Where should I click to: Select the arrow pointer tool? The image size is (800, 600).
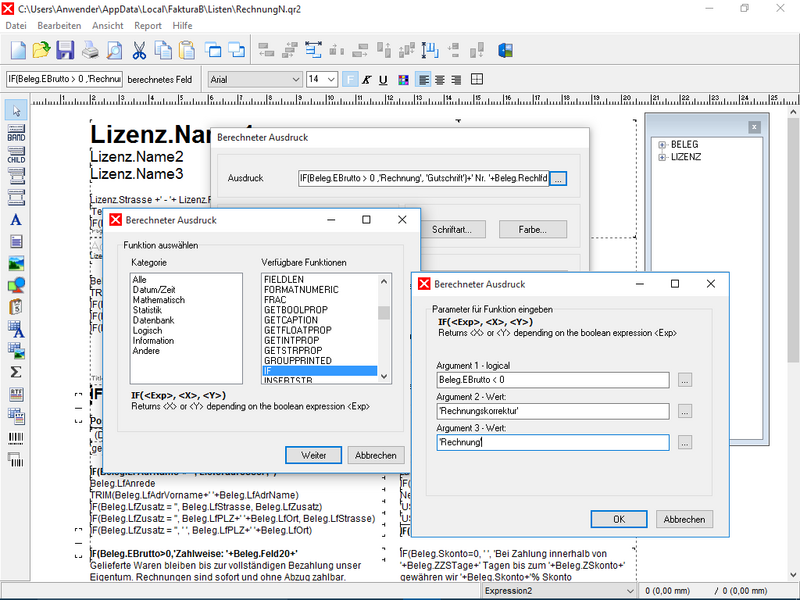click(x=16, y=111)
